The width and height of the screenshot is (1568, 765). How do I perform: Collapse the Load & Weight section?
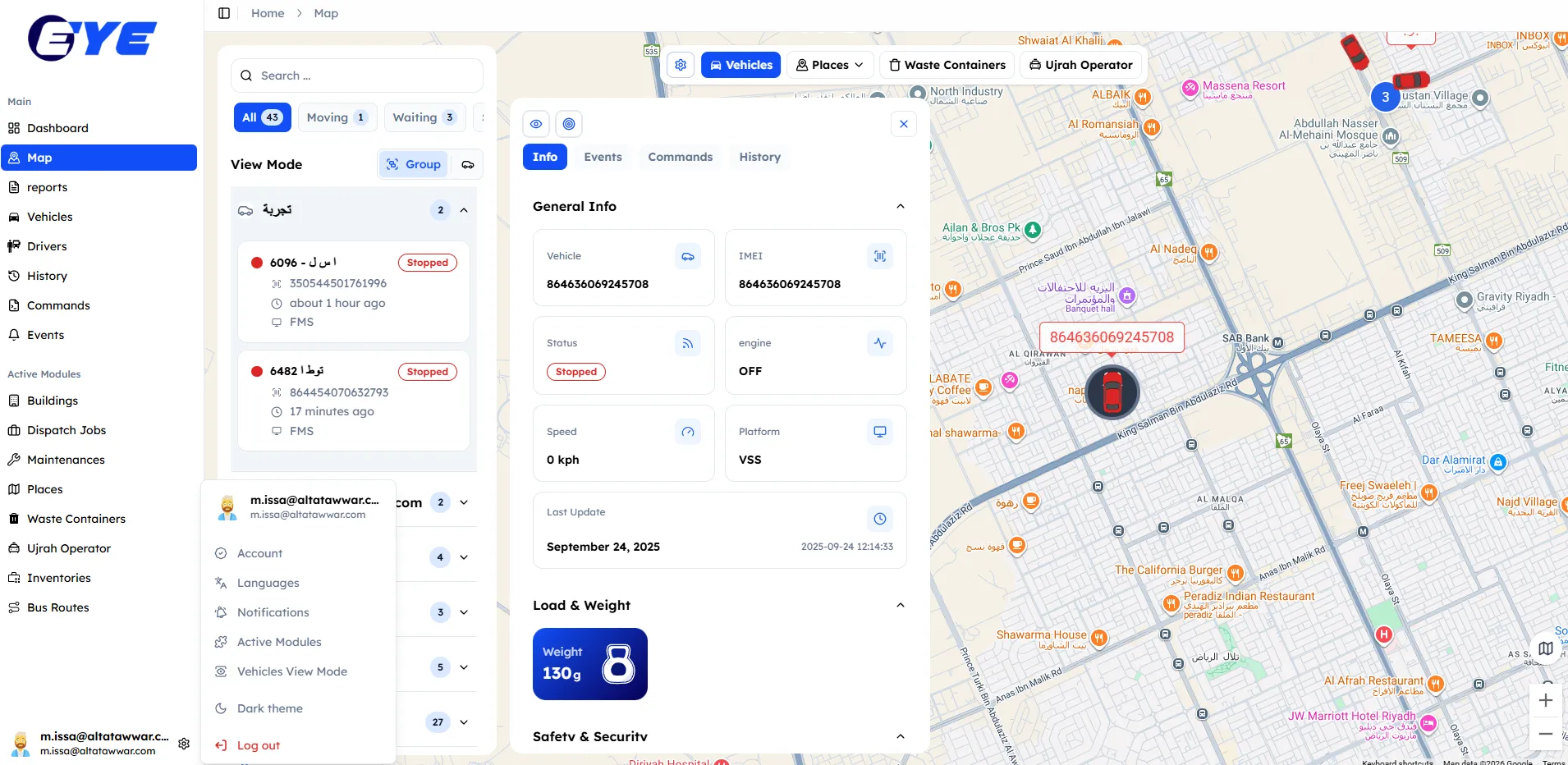coord(901,606)
